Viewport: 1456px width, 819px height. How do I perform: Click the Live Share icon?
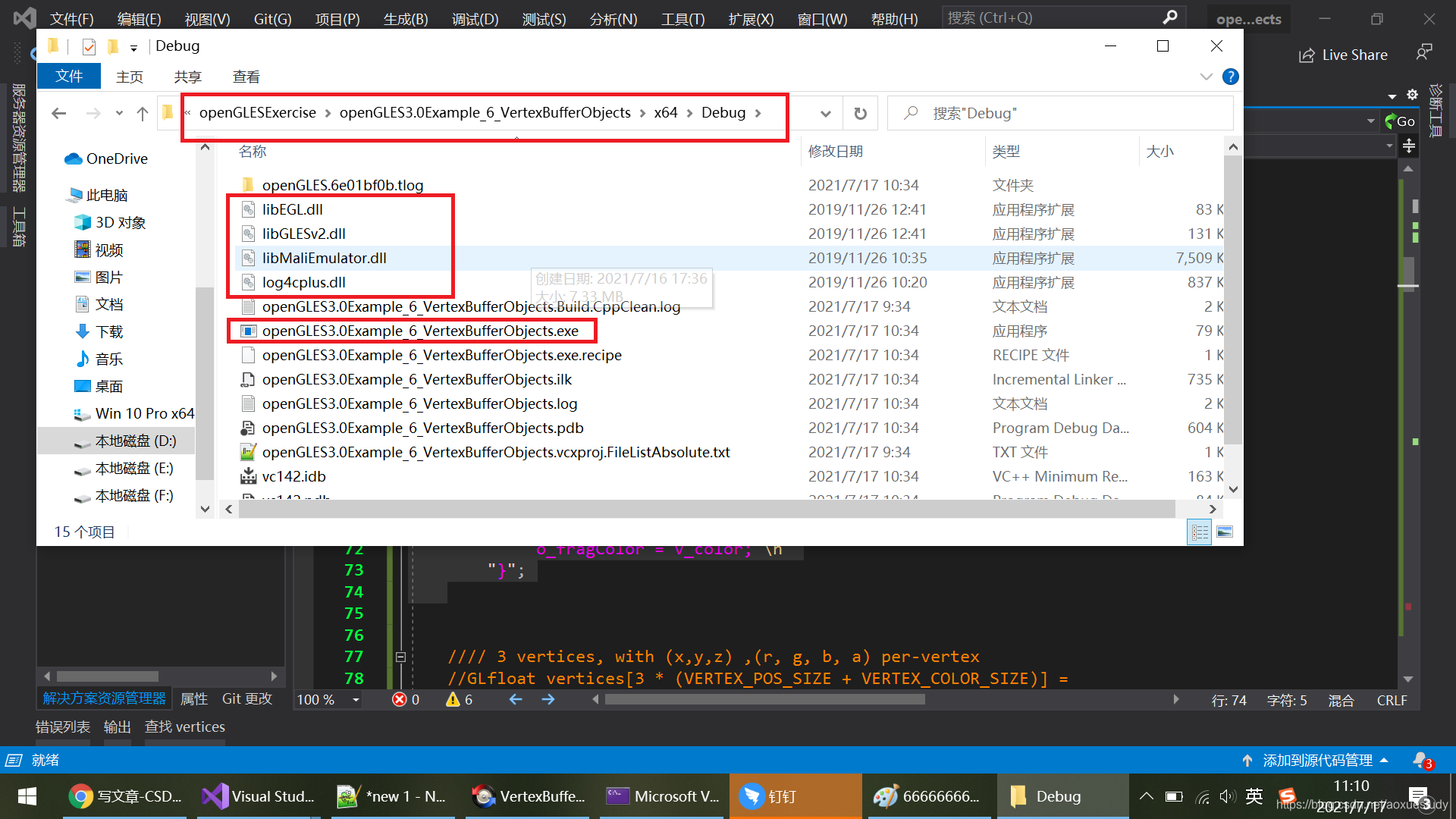click(x=1307, y=55)
